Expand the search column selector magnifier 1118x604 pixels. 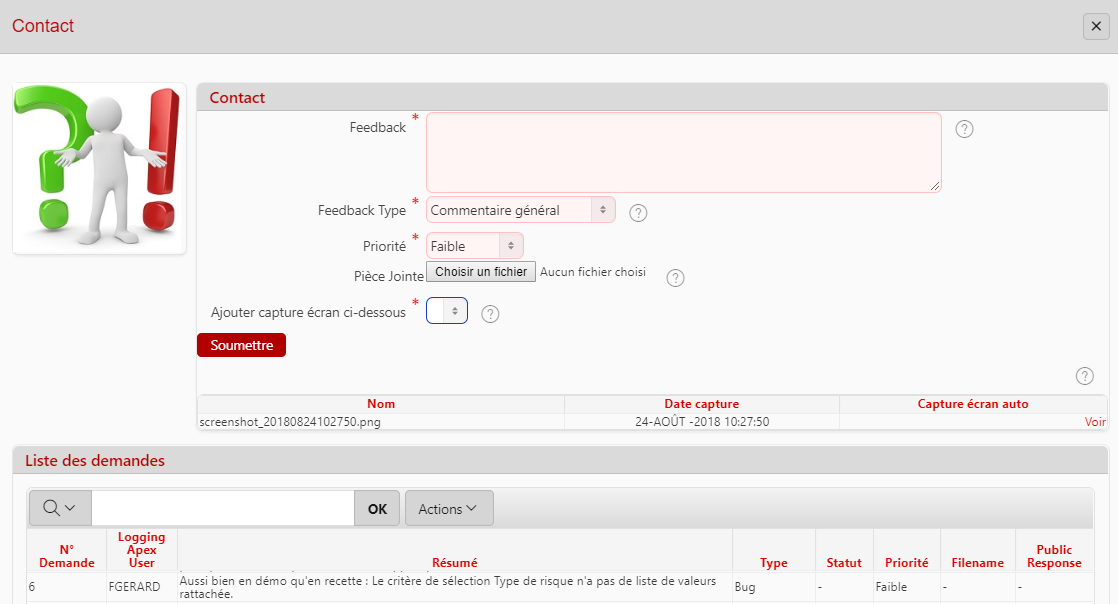tap(60, 508)
